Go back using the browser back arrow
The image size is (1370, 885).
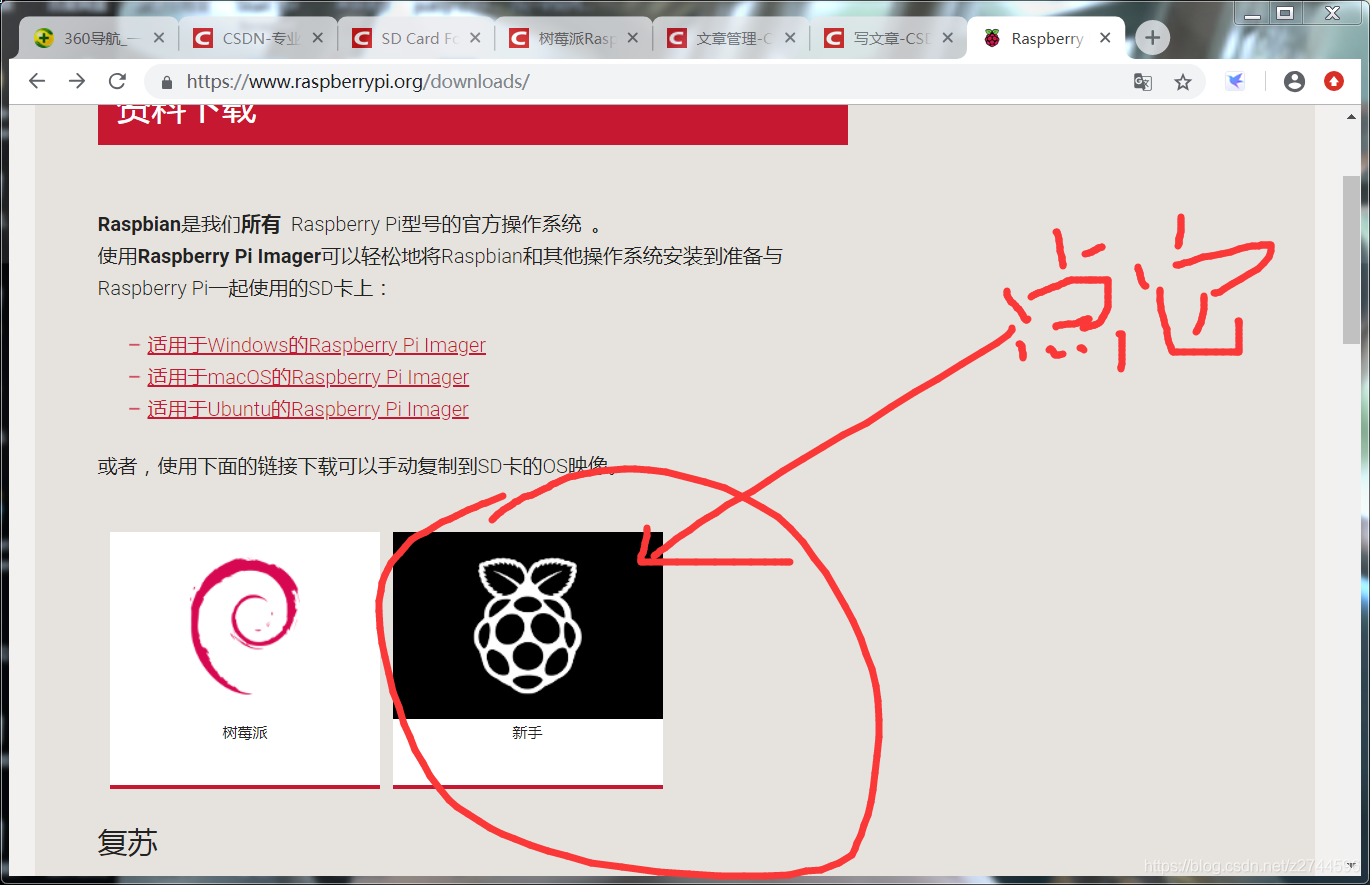point(37,81)
